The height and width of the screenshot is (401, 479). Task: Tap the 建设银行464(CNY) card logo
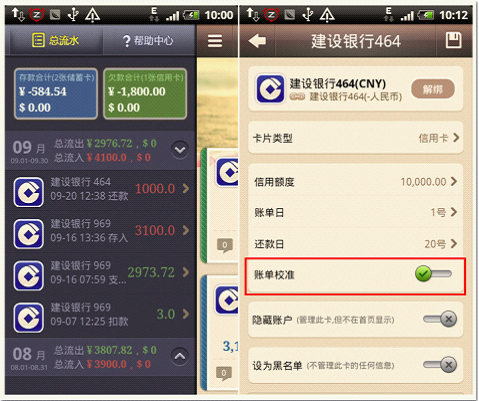tap(270, 89)
